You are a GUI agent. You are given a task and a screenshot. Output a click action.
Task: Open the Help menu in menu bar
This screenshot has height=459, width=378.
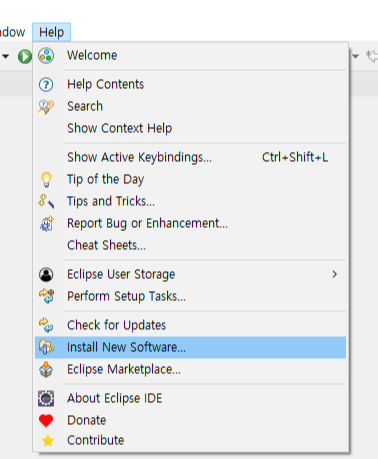tap(51, 32)
